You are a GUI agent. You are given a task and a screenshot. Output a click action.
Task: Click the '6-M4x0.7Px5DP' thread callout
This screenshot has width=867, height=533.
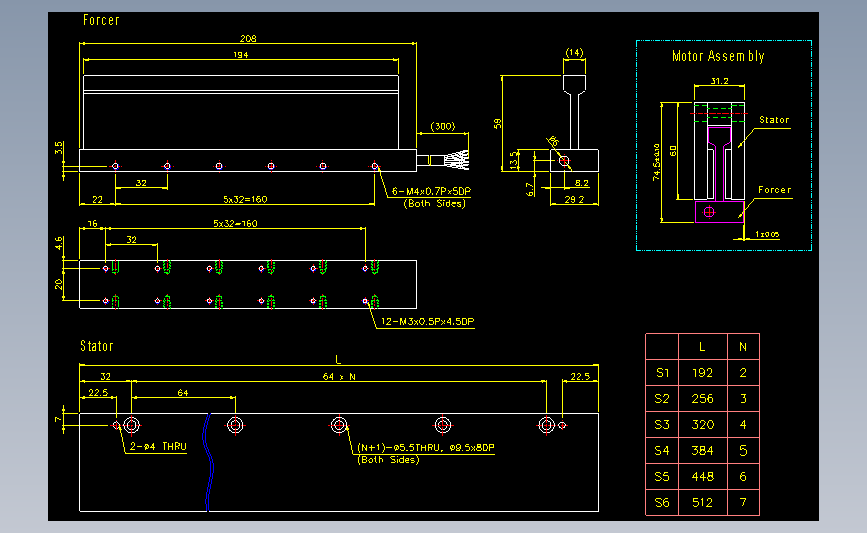(x=431, y=191)
